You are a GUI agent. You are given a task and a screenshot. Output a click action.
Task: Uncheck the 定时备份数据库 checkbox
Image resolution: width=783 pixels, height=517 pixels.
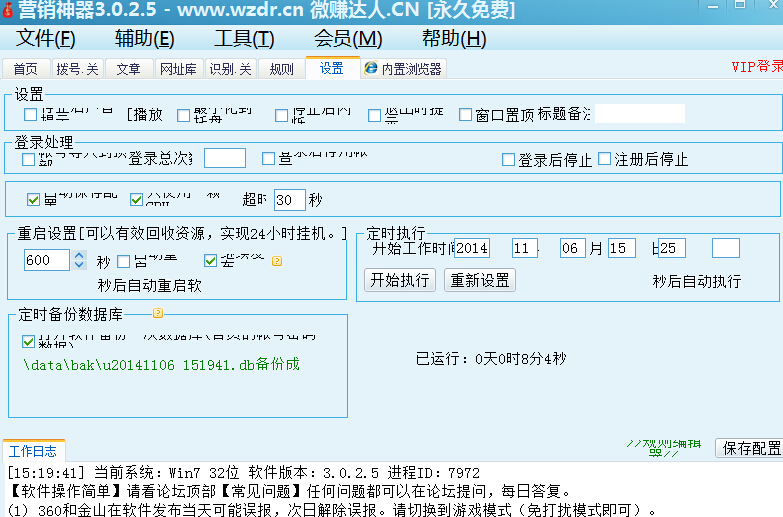(28, 342)
